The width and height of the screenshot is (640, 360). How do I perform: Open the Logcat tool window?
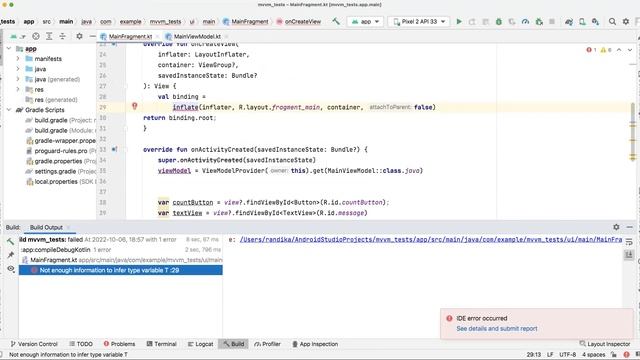point(200,344)
